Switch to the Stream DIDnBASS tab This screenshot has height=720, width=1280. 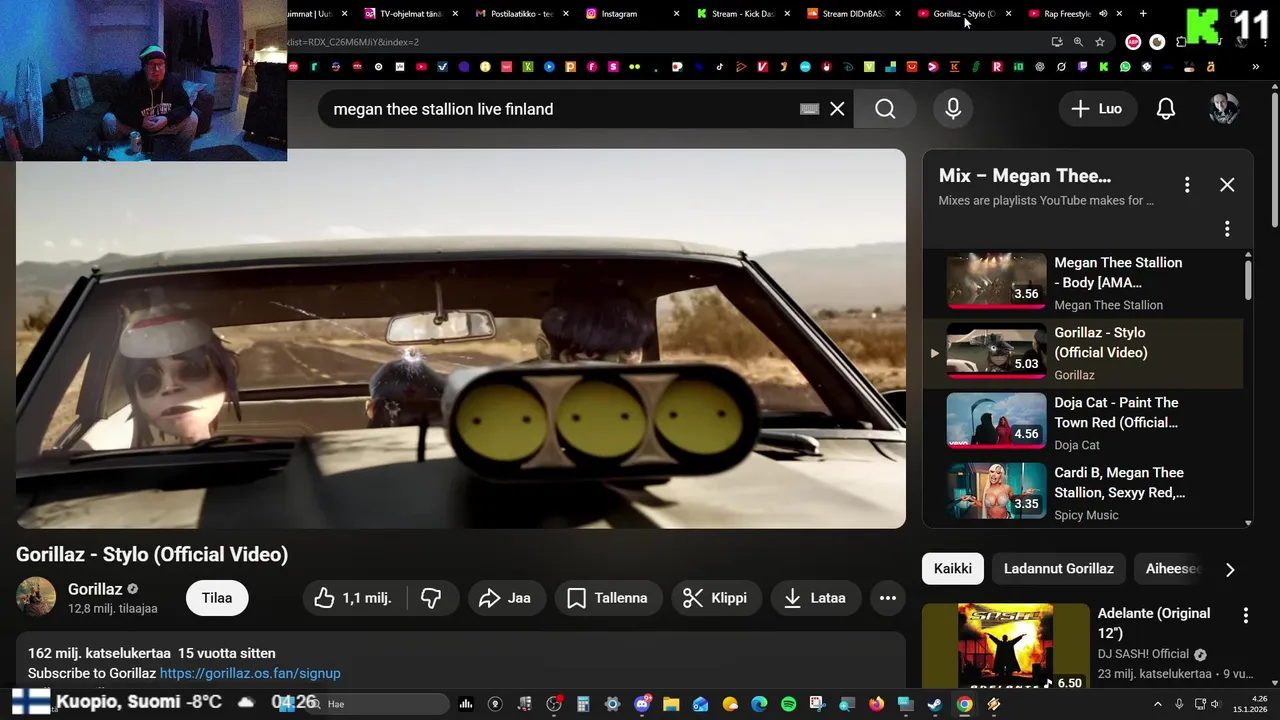[x=852, y=14]
